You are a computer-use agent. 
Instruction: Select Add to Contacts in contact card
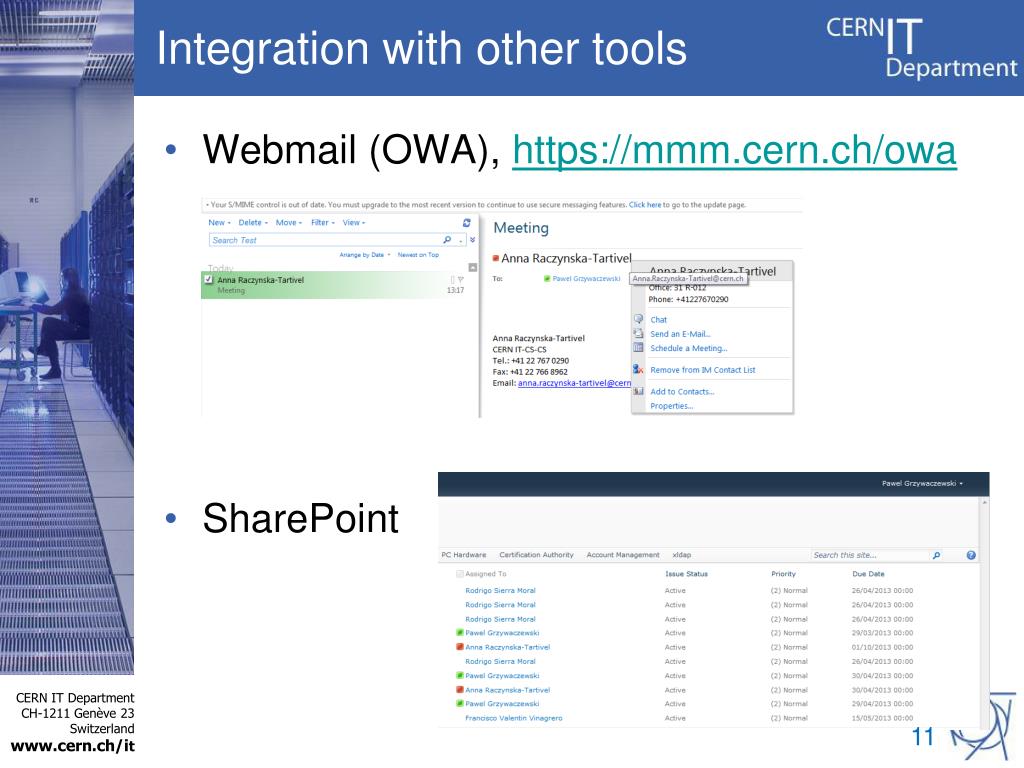[x=682, y=392]
